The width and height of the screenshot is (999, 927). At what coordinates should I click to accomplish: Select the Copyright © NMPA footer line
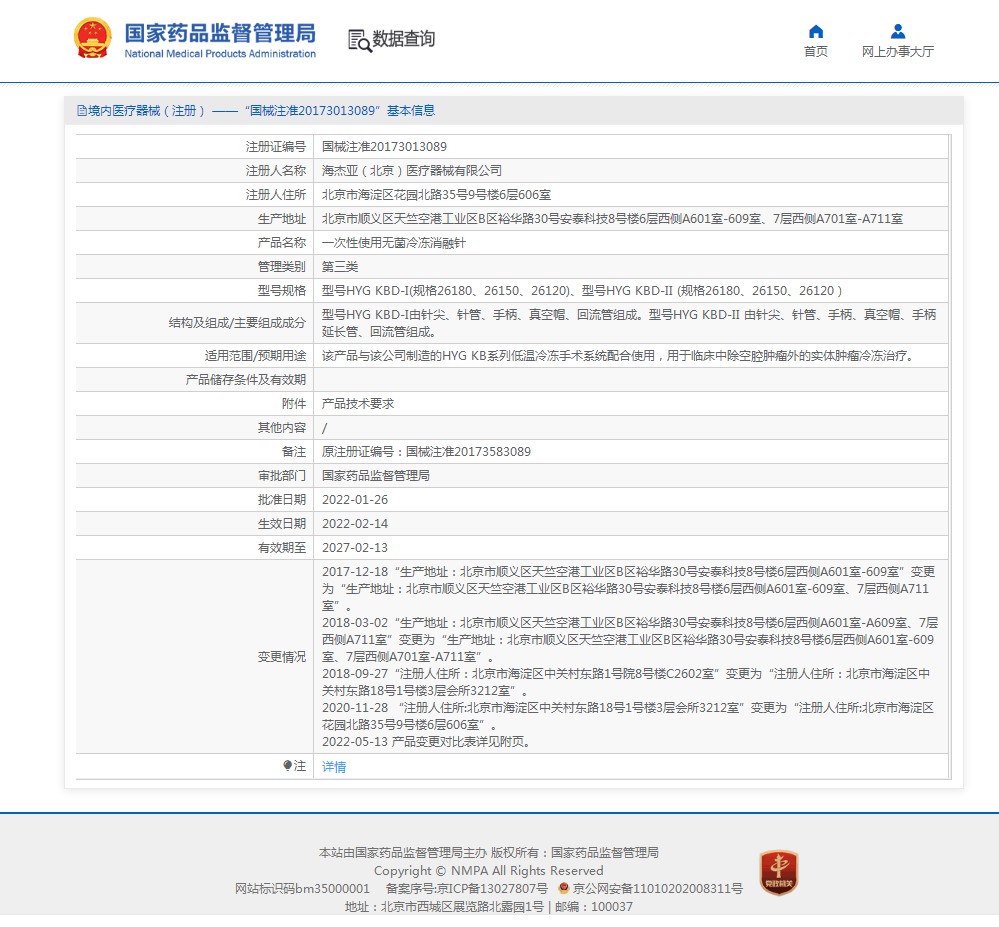pos(489,870)
